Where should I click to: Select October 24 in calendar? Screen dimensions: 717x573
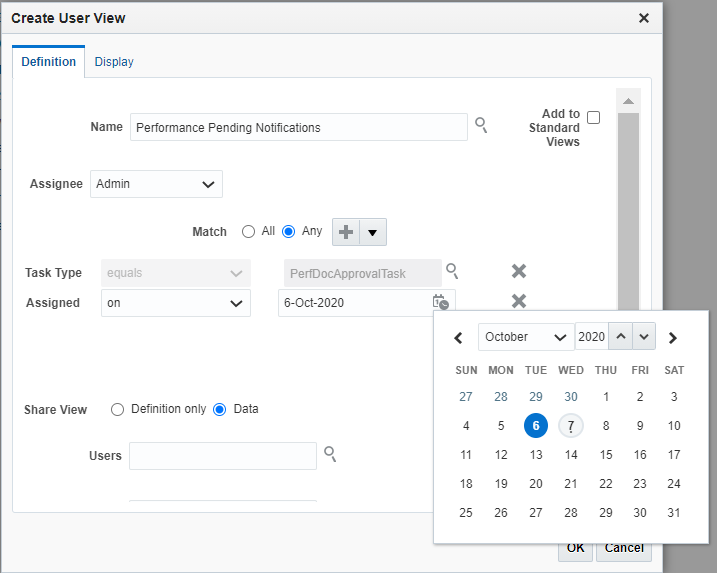(674, 484)
